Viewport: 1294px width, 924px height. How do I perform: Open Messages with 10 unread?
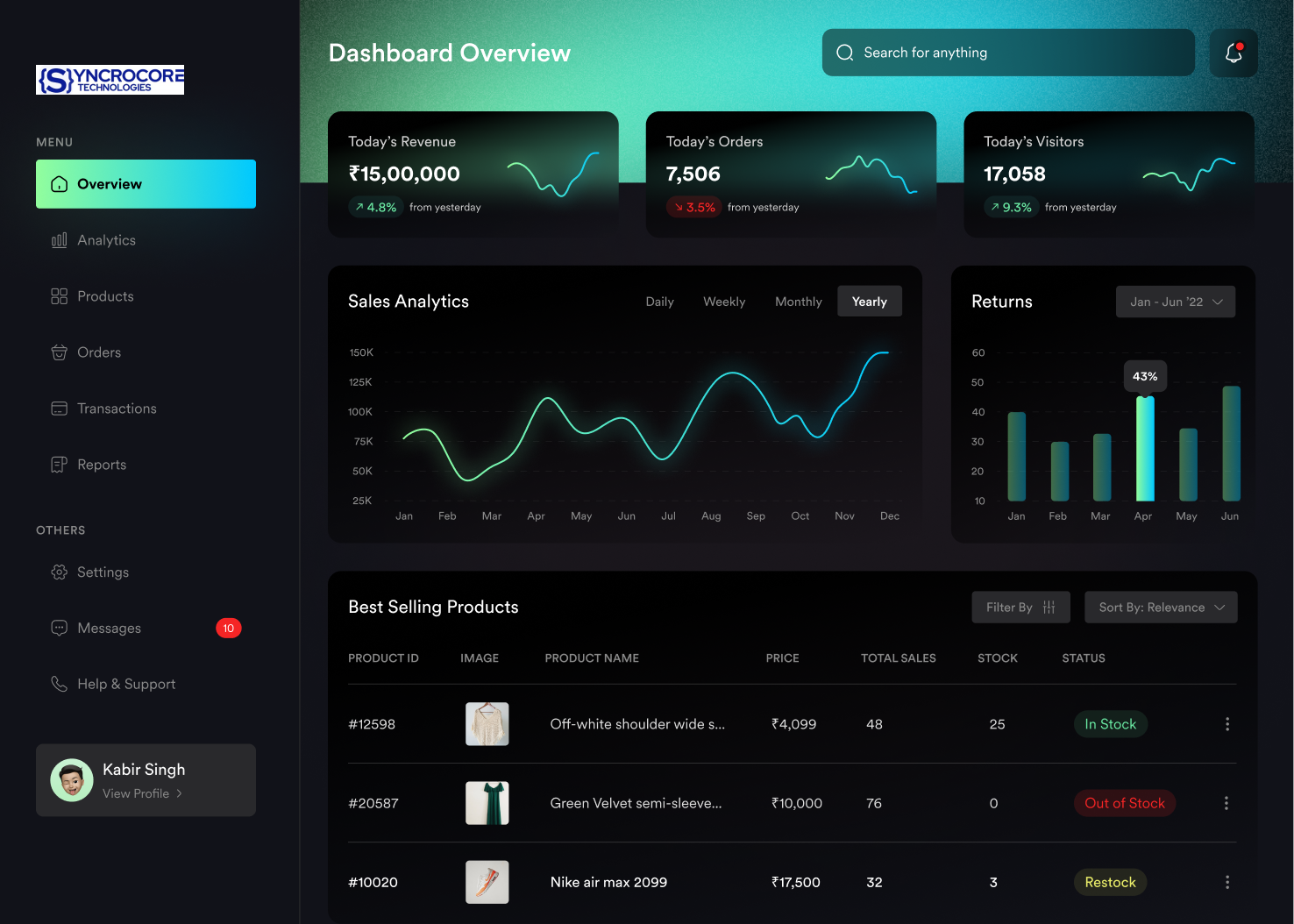coord(109,629)
